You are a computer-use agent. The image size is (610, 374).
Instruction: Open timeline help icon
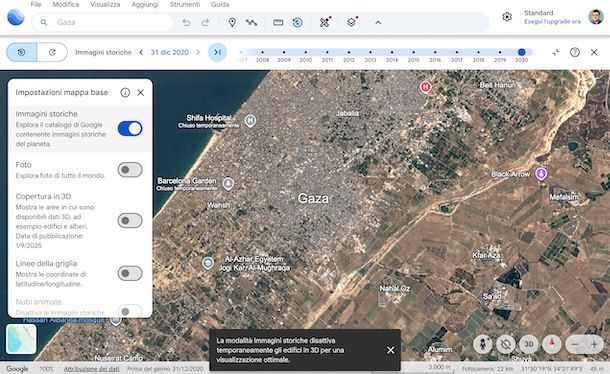(x=575, y=52)
